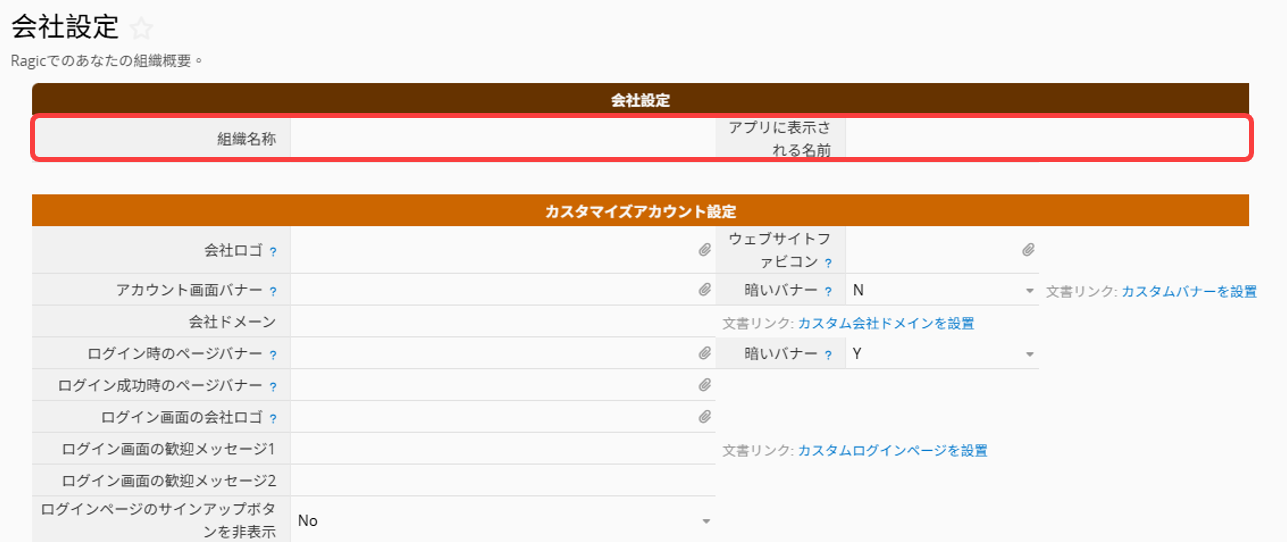Click the 会社ドメイン input field
The height and width of the screenshot is (542, 1287).
503,322
